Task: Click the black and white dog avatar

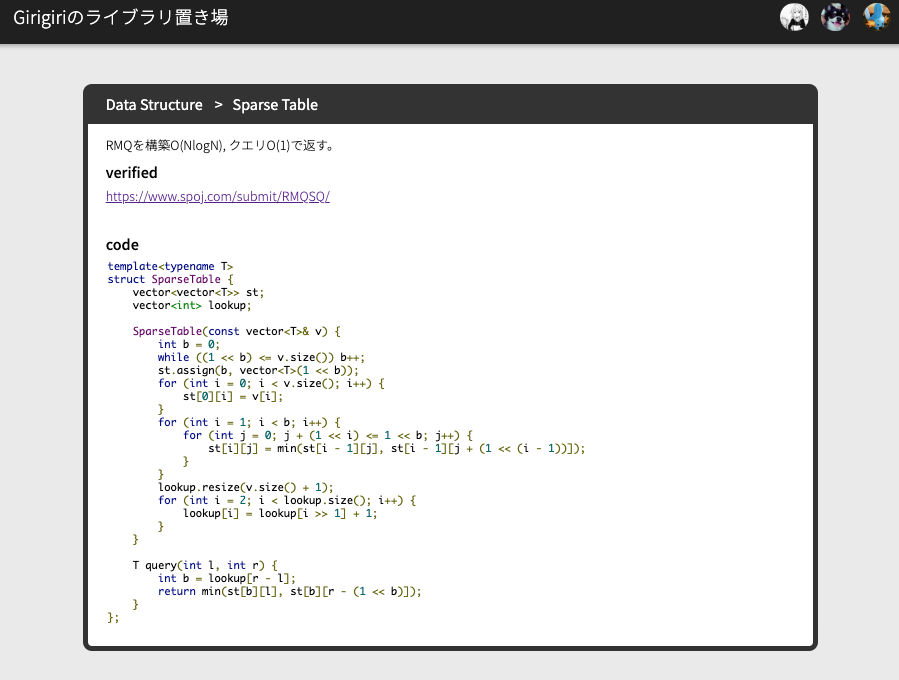Action: [x=835, y=17]
